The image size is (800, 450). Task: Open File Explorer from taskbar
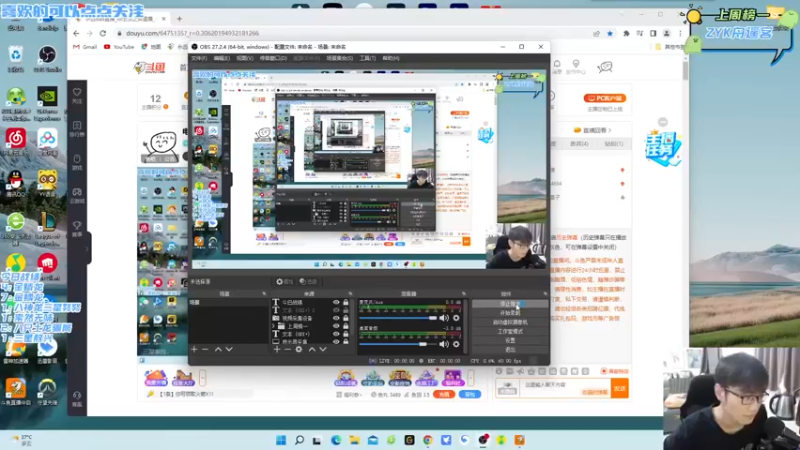(354, 440)
